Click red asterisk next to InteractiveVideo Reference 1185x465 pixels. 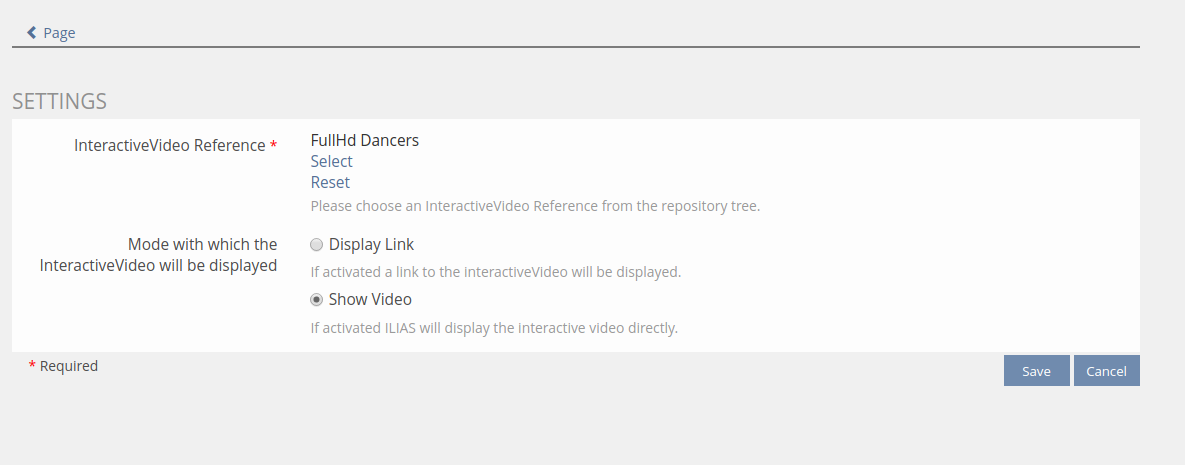click(x=274, y=146)
